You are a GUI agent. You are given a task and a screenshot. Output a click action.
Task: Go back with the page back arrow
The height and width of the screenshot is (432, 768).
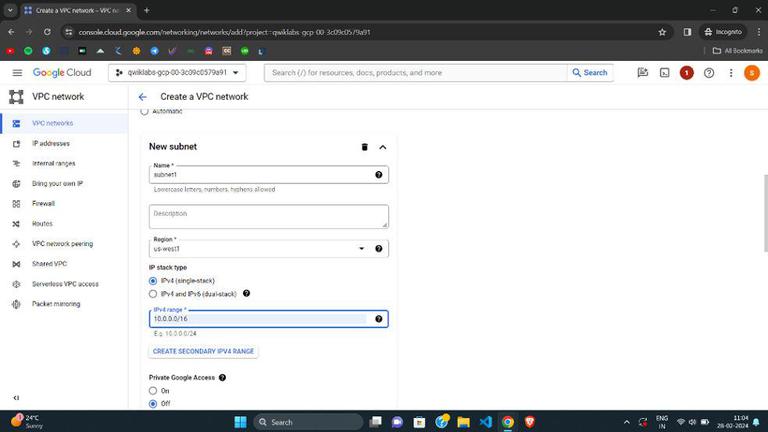pyautogui.click(x=143, y=97)
